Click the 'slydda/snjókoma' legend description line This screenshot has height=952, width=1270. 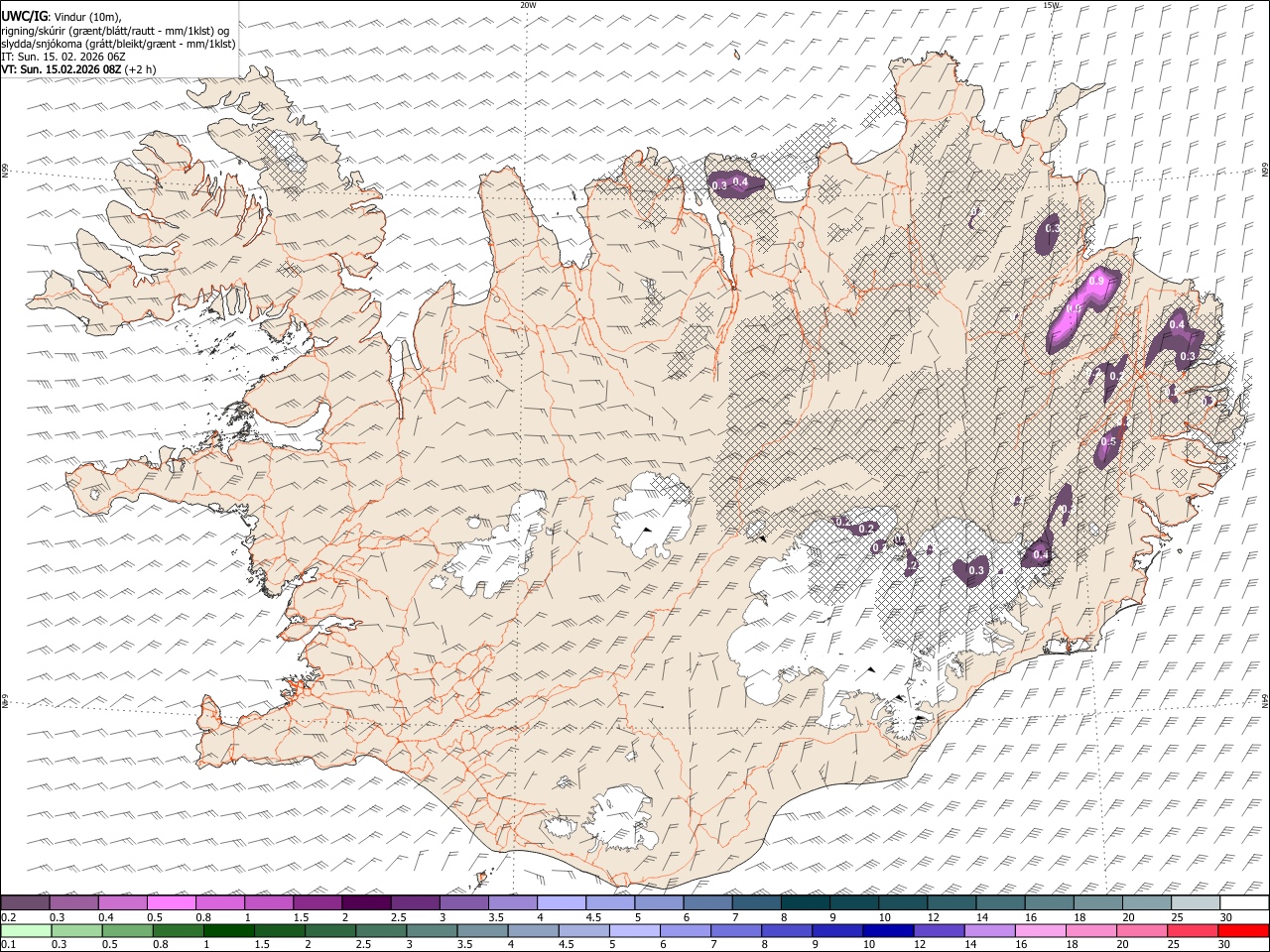[x=119, y=44]
